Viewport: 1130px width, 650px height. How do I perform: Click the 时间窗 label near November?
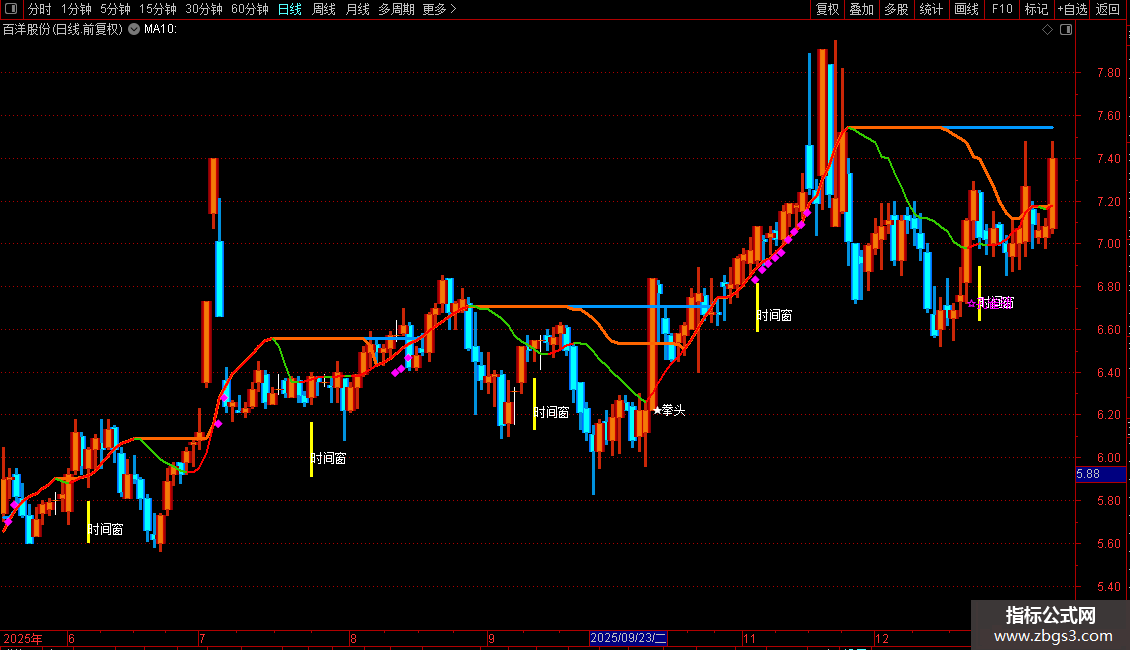(775, 315)
